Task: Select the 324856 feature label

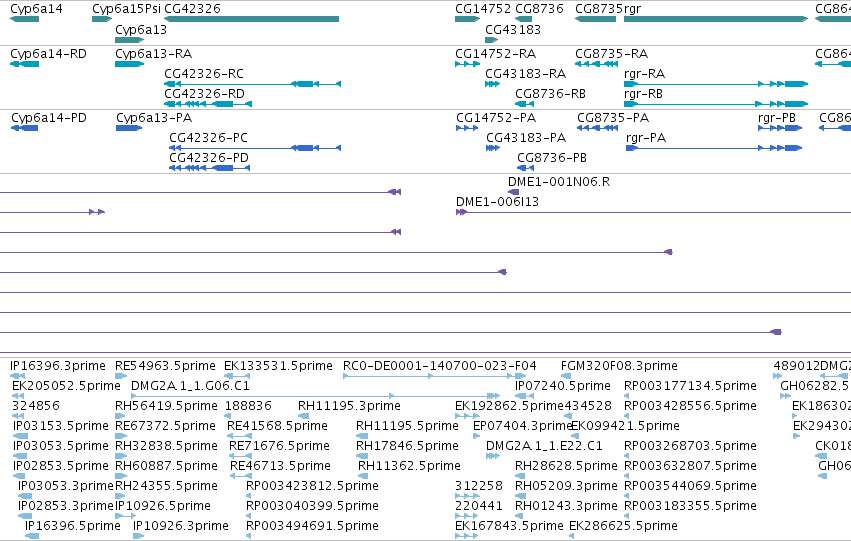Action: pos(36,406)
